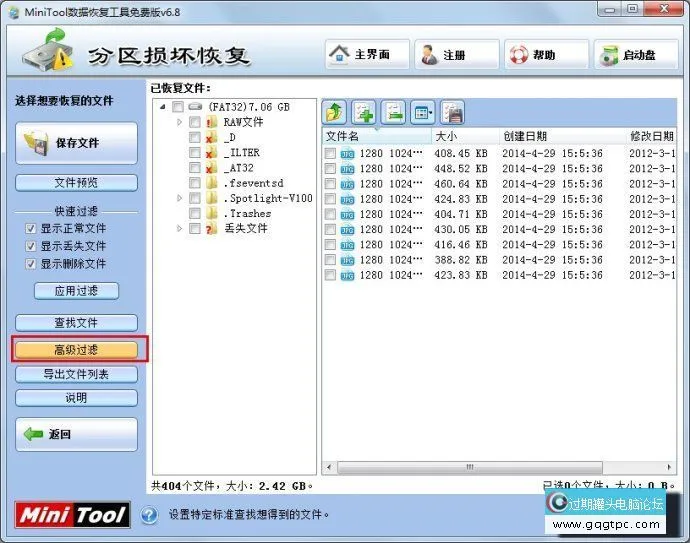
Task: Expand the .Spotlight-V100 tree node
Action: click(179, 198)
